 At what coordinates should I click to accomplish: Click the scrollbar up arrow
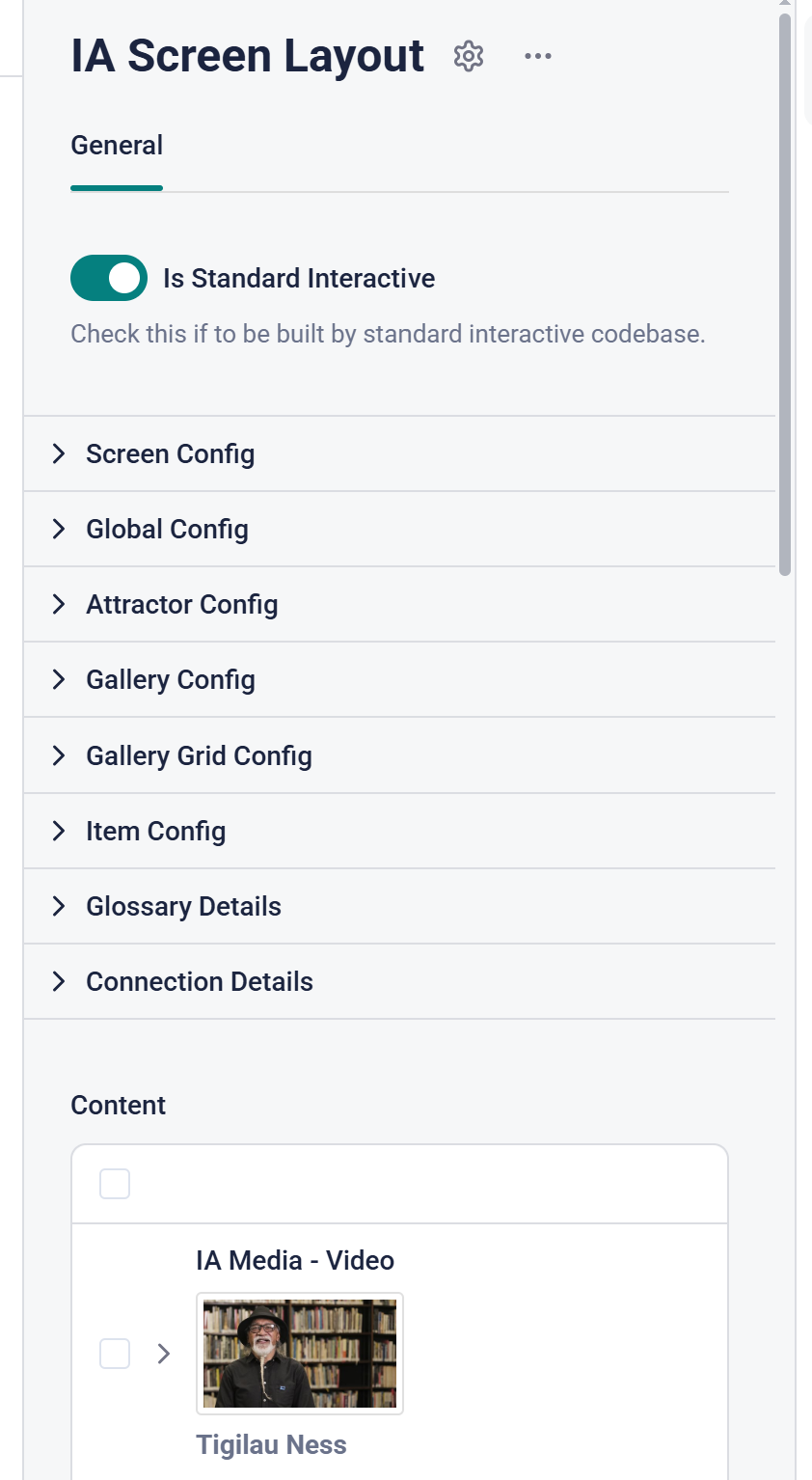(x=785, y=4)
